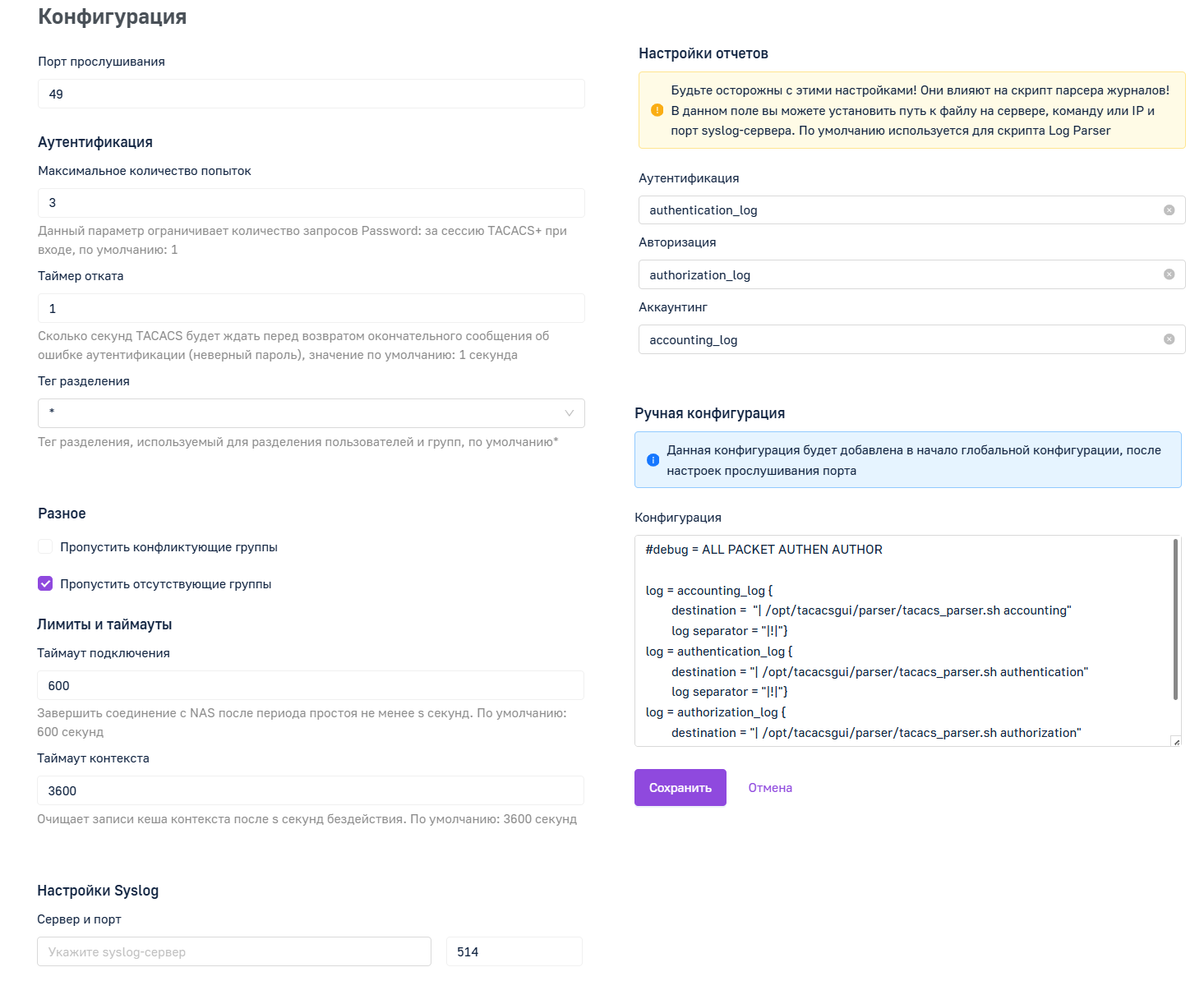This screenshot has height=981, width=1204.
Task: Click the textarea resize handle icon
Action: click(x=1176, y=741)
